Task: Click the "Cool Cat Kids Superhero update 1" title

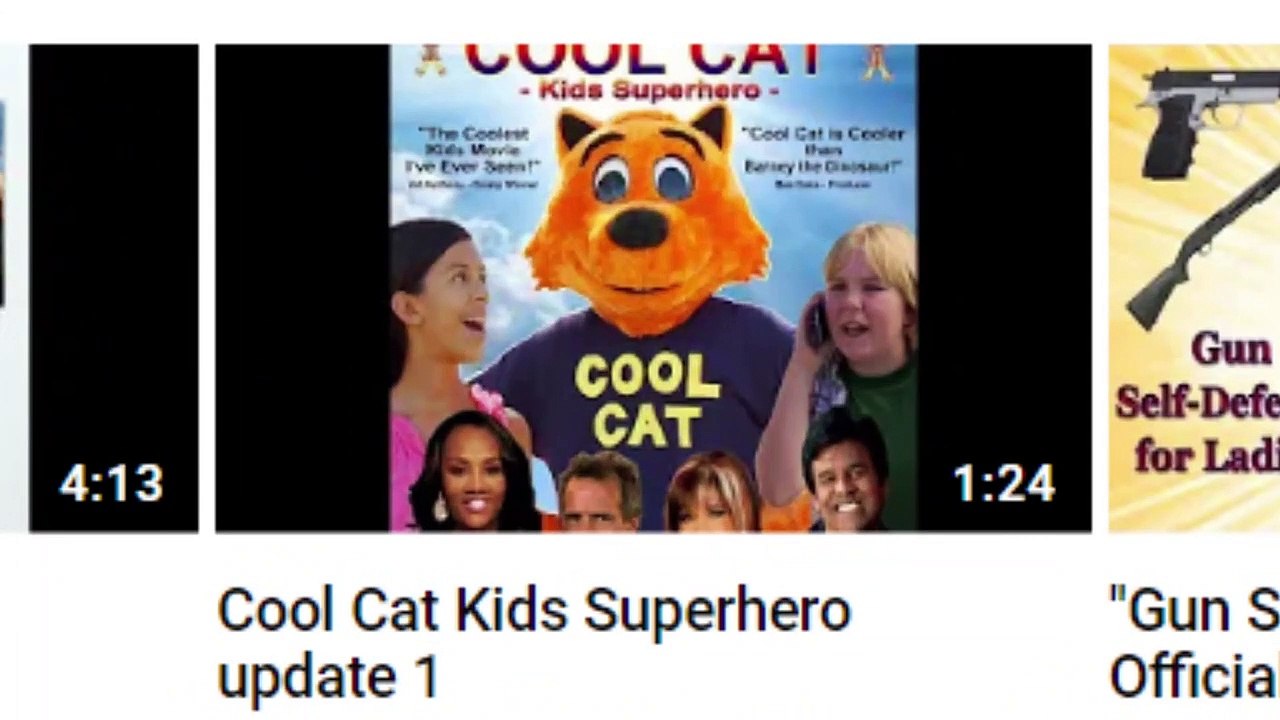Action: pos(533,643)
